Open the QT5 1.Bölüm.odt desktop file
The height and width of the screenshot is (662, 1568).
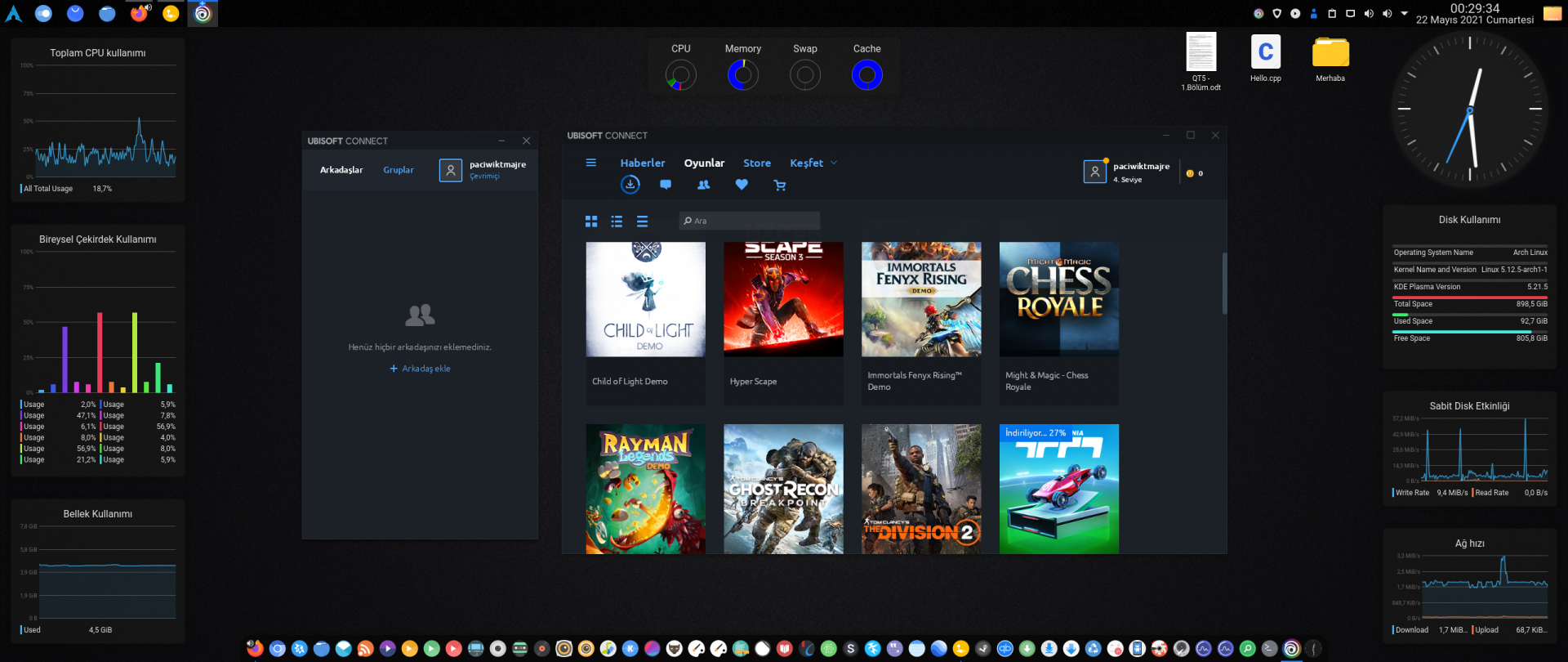1201,61
